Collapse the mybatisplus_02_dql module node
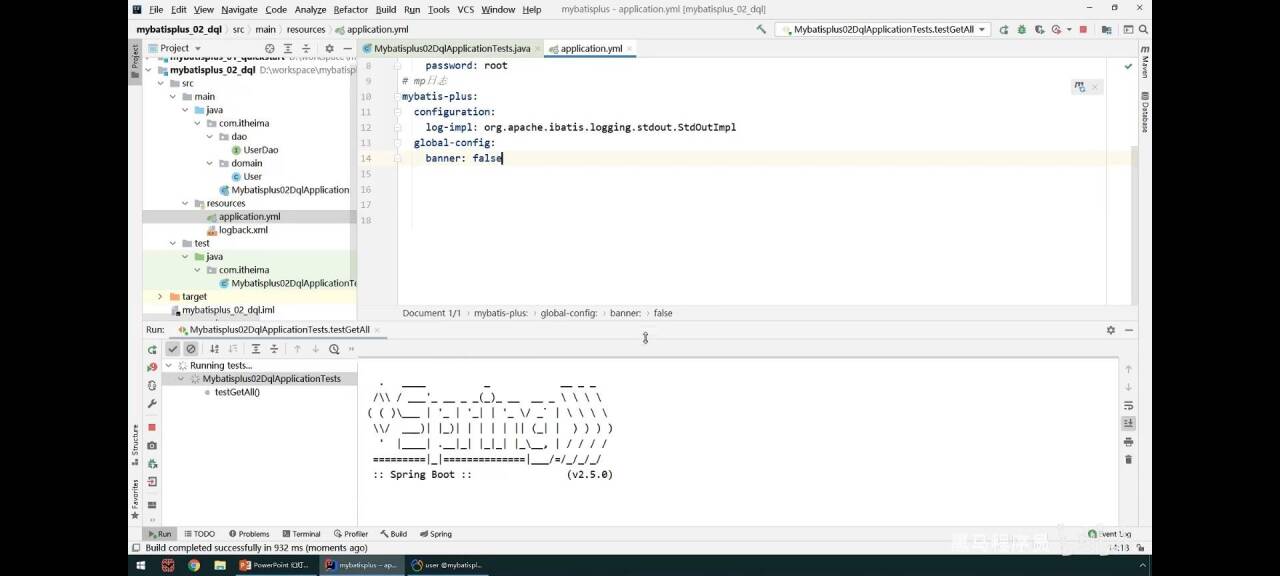Screen dimensions: 1280x576 (x=150, y=70)
